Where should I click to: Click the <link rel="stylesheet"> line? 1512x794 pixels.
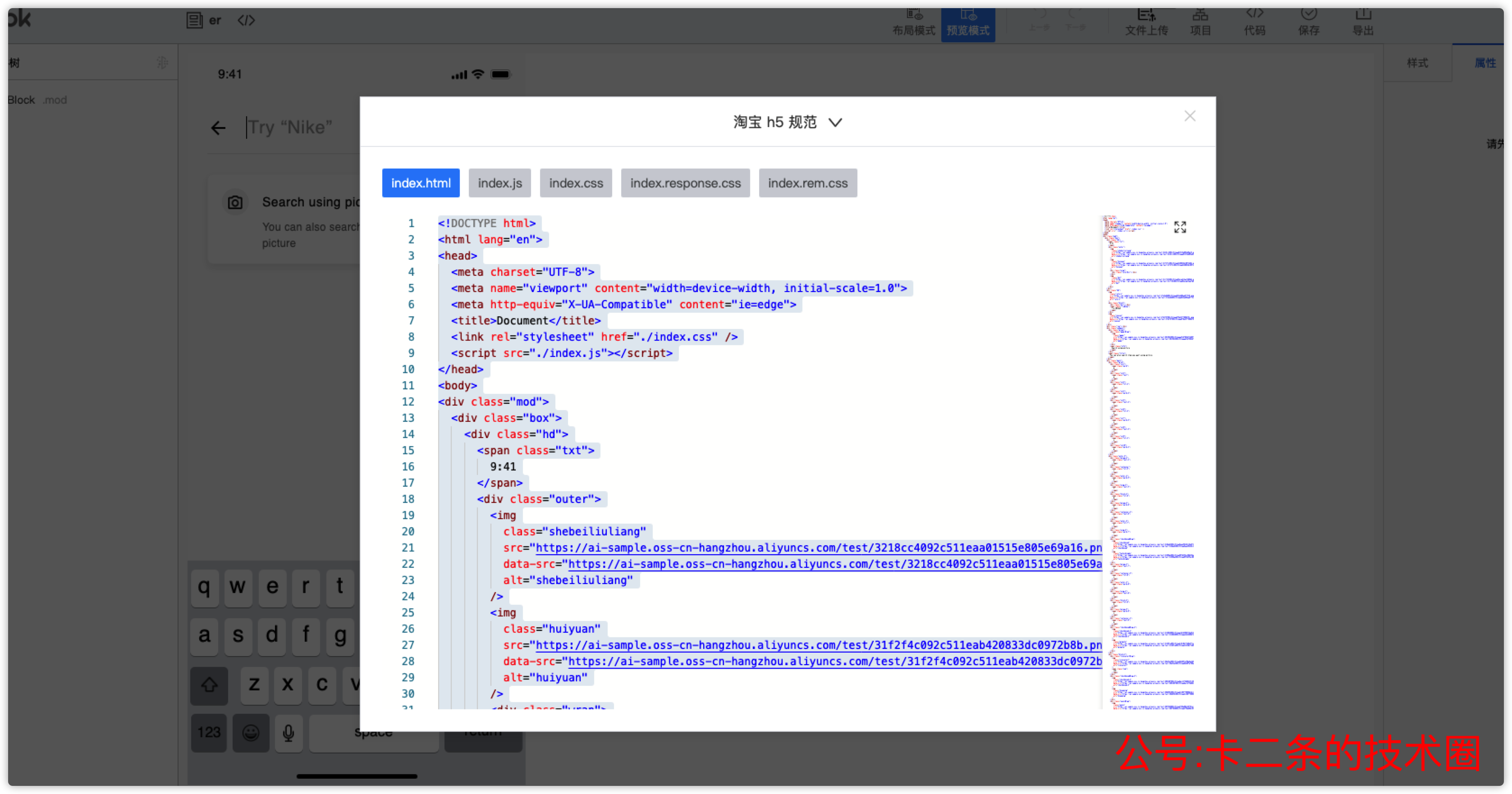point(594,338)
